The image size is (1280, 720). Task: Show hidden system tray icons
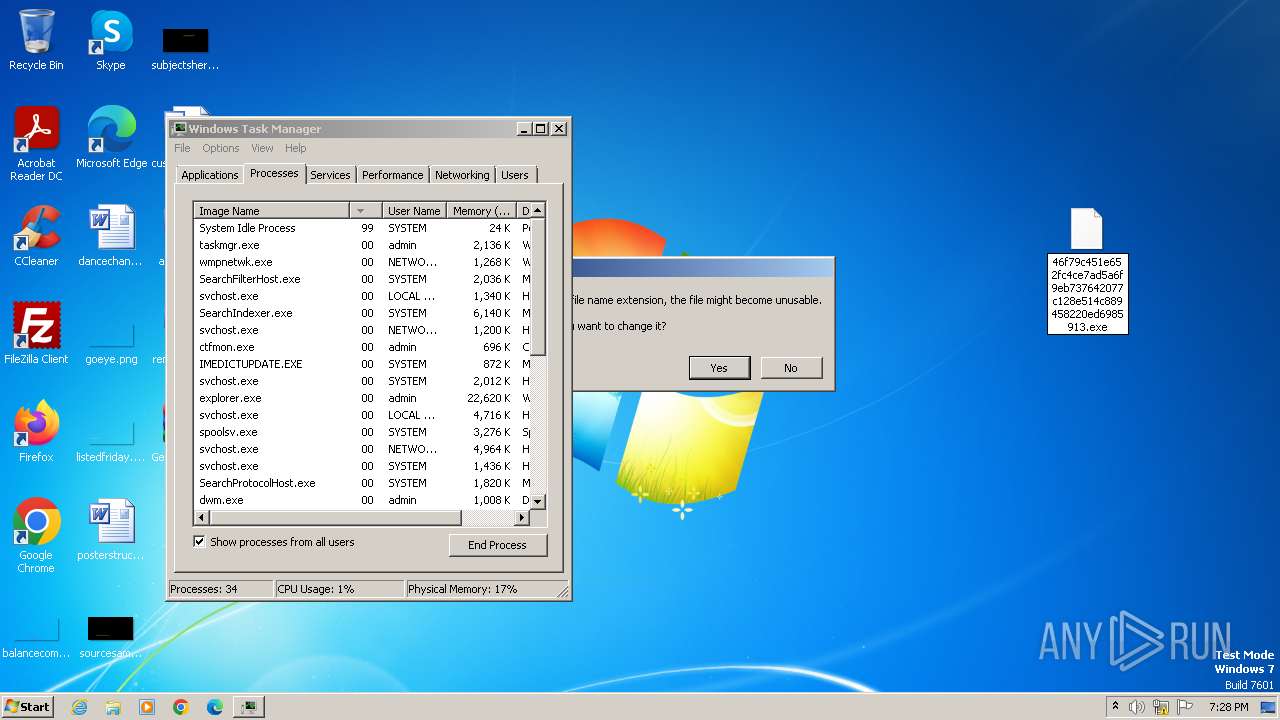[x=1116, y=707]
